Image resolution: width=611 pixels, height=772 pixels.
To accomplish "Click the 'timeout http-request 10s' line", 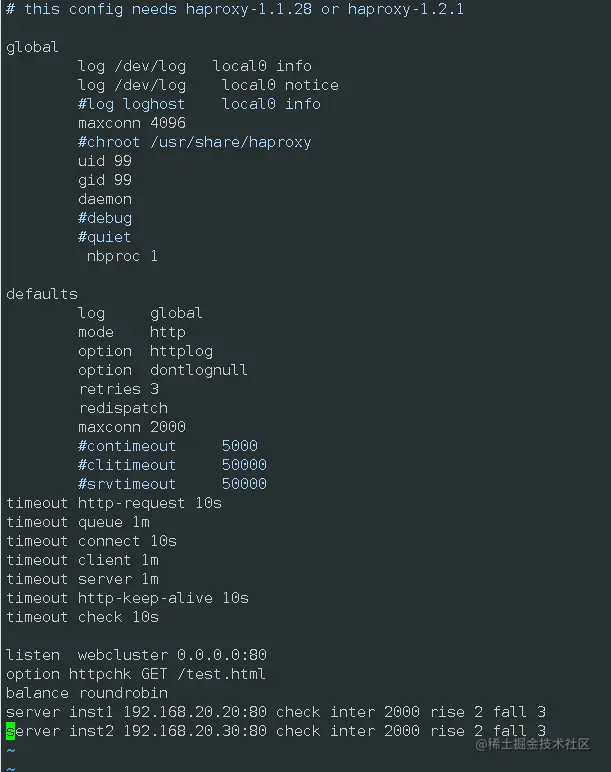I will point(113,503).
